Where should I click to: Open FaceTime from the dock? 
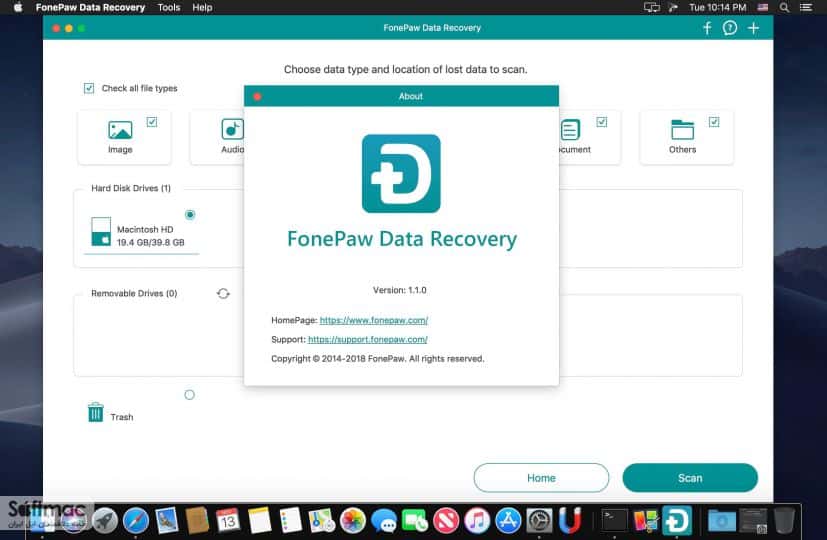pos(415,521)
